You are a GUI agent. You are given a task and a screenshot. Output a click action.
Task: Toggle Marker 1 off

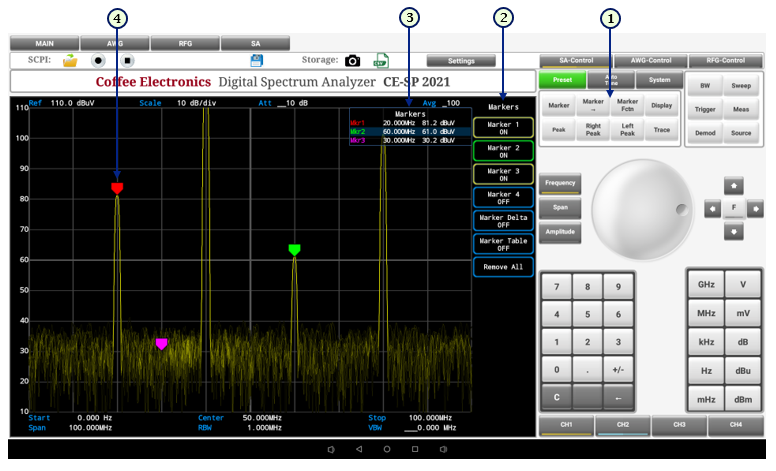click(503, 128)
